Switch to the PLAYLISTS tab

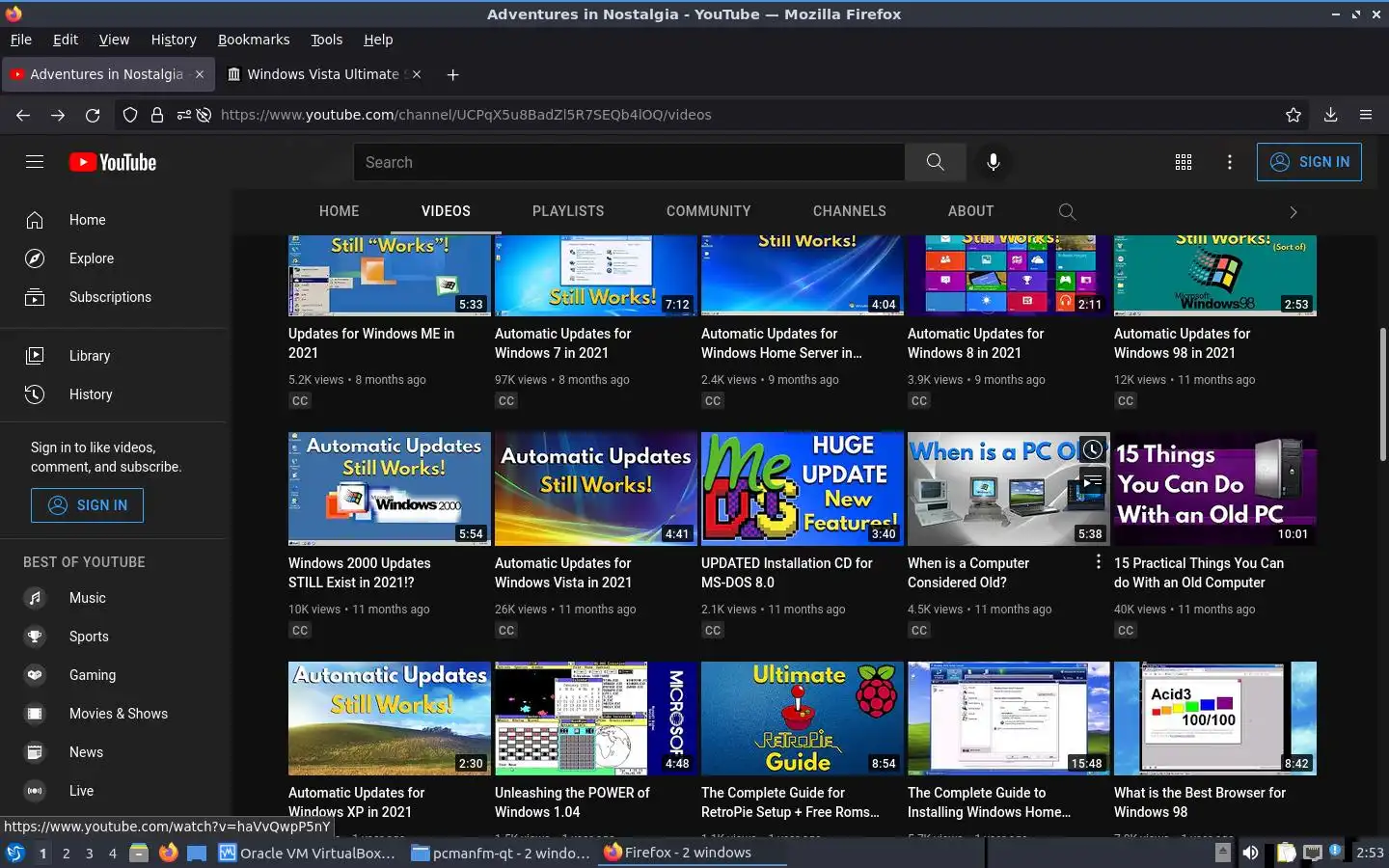(x=568, y=211)
